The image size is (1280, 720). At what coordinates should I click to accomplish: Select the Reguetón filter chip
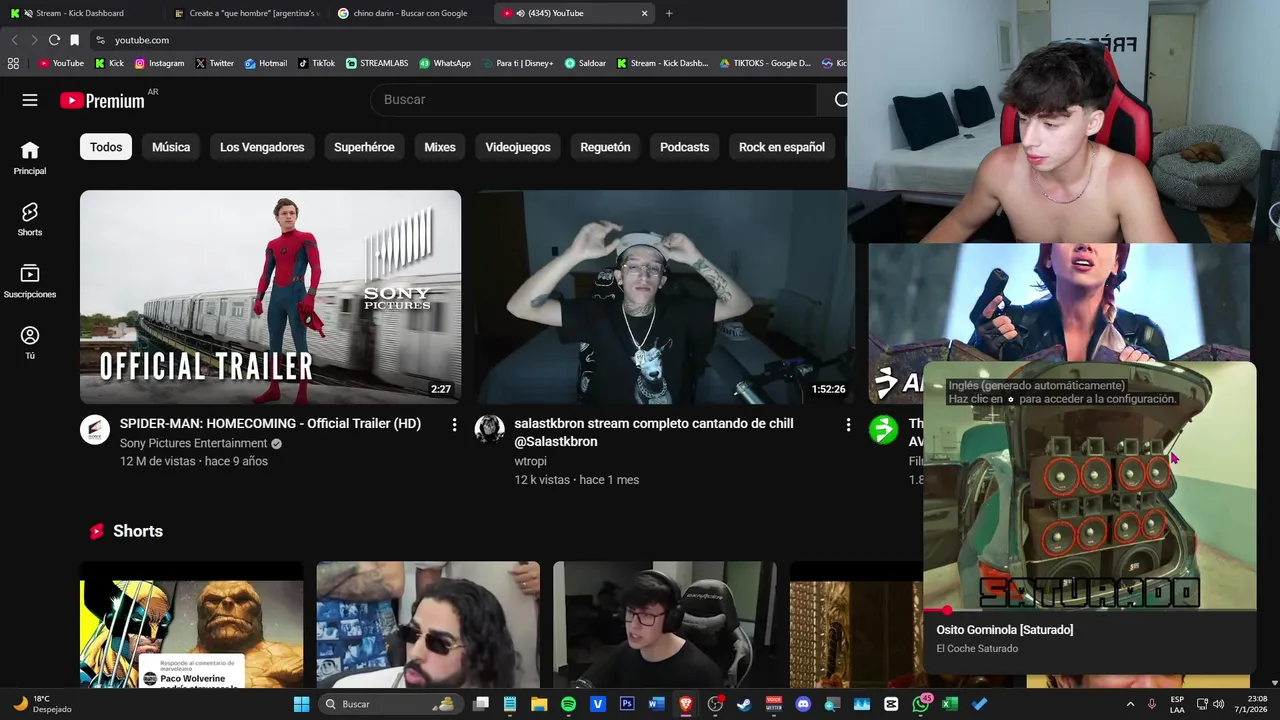pyautogui.click(x=605, y=147)
